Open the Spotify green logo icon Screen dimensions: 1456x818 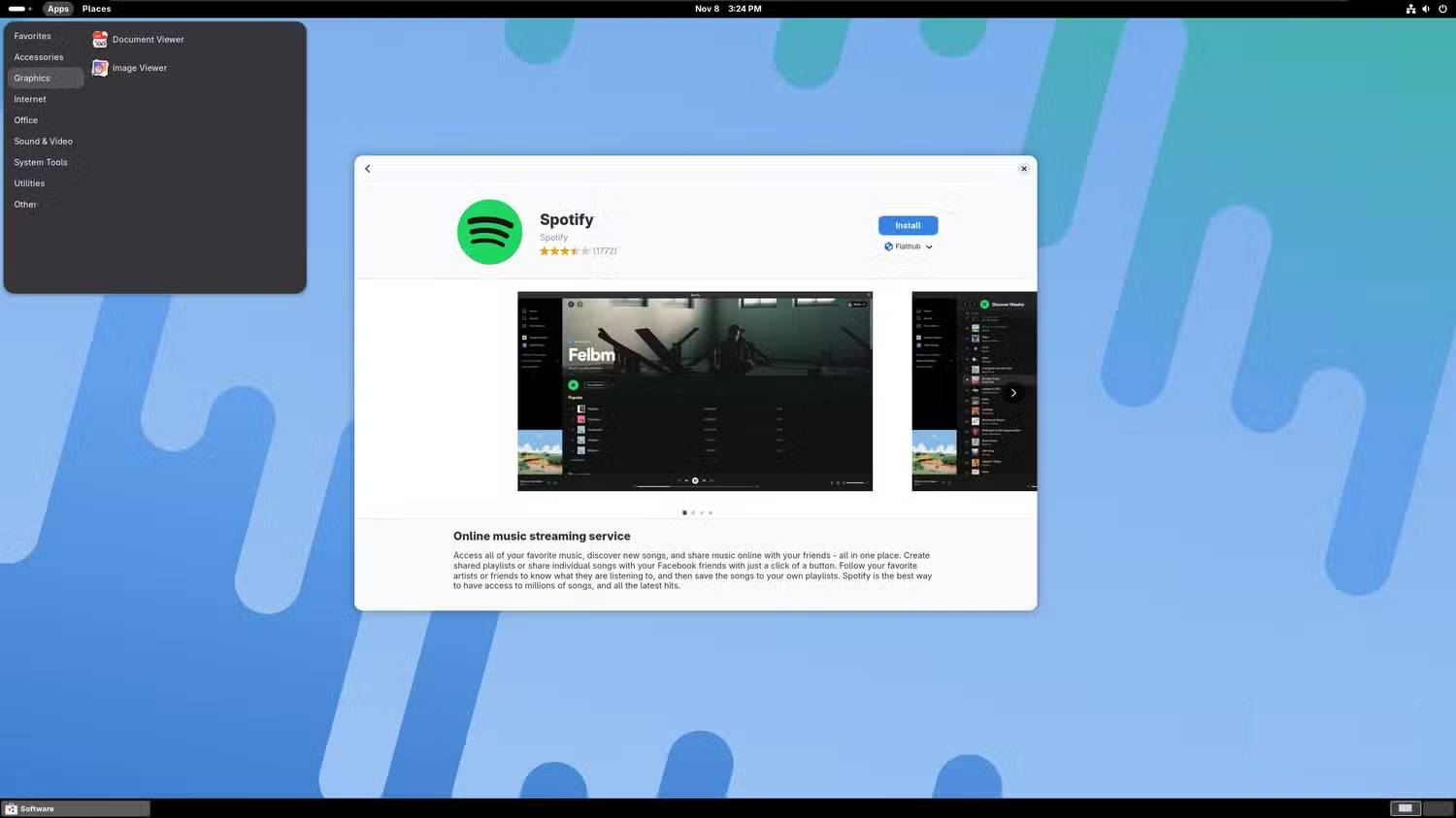489,231
